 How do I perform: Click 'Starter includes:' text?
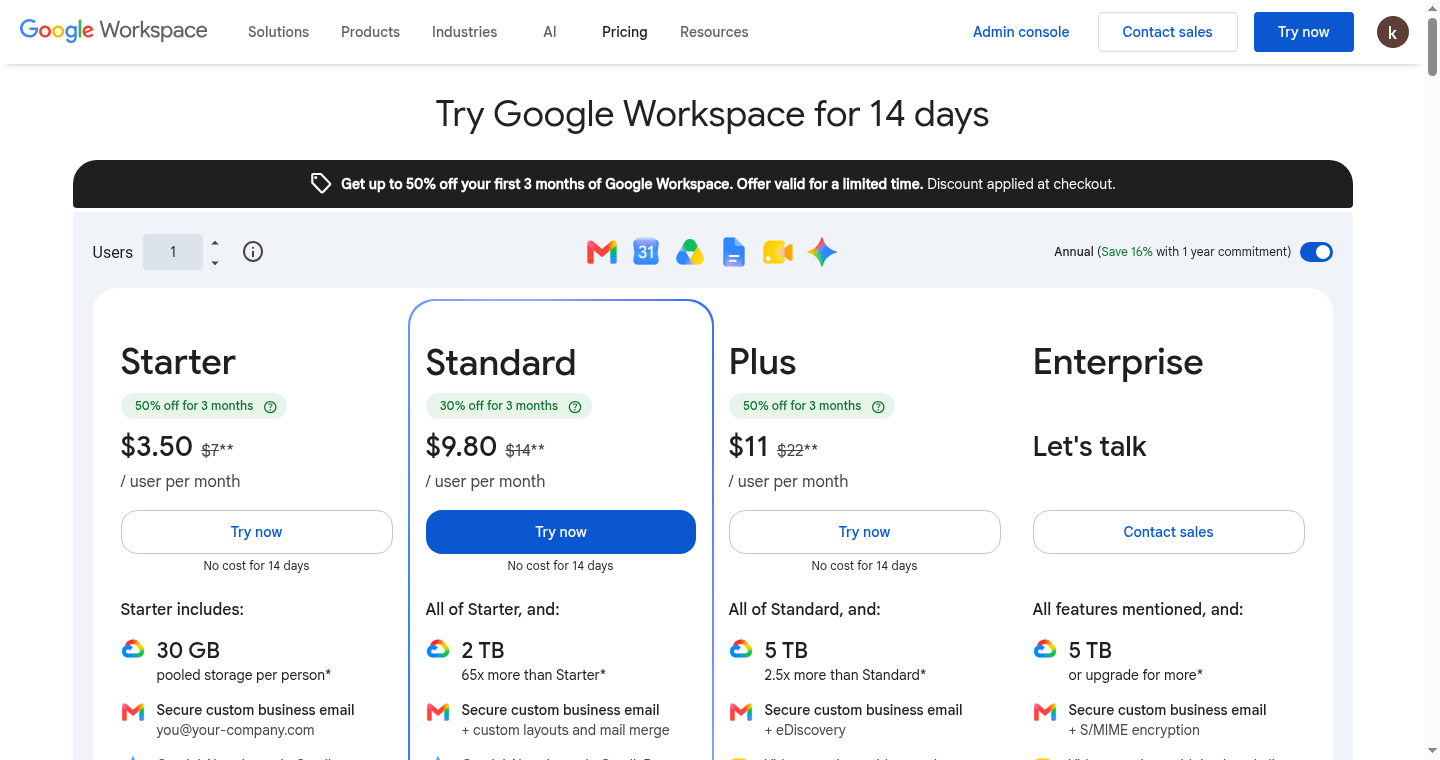point(182,609)
